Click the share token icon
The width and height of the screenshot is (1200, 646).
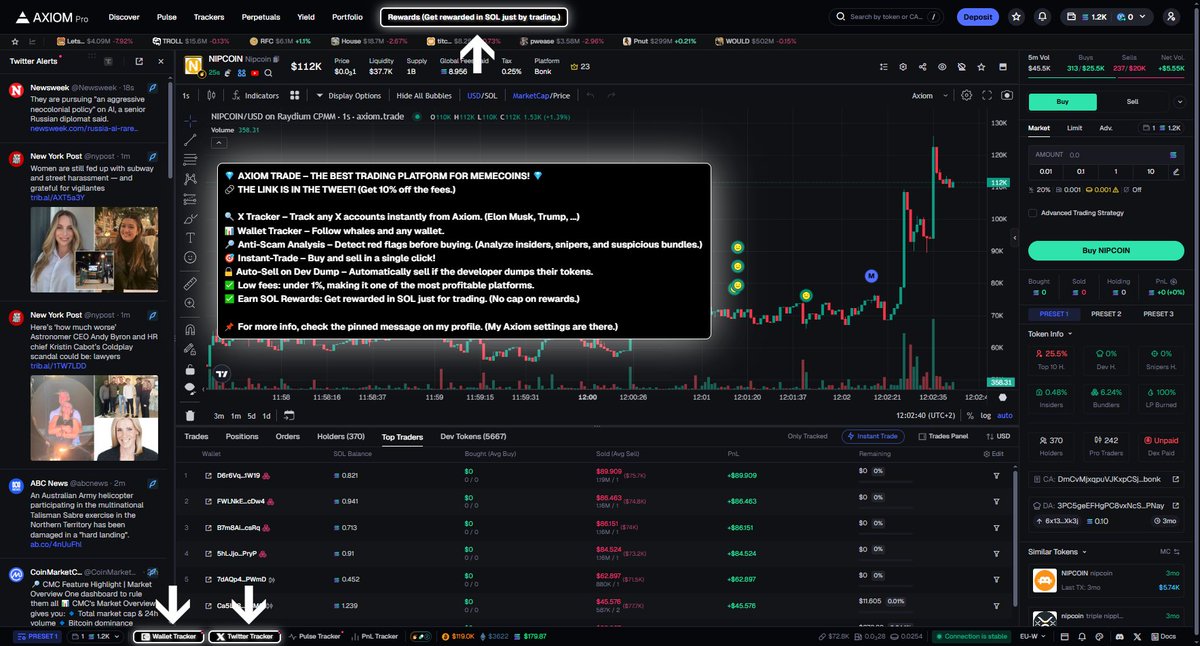pyautogui.click(x=921, y=67)
